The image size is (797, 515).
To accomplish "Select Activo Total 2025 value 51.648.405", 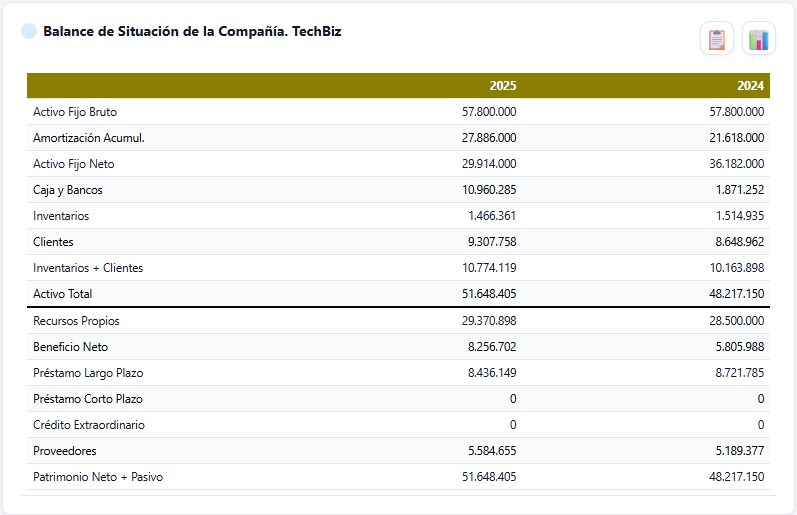I will pyautogui.click(x=489, y=293).
